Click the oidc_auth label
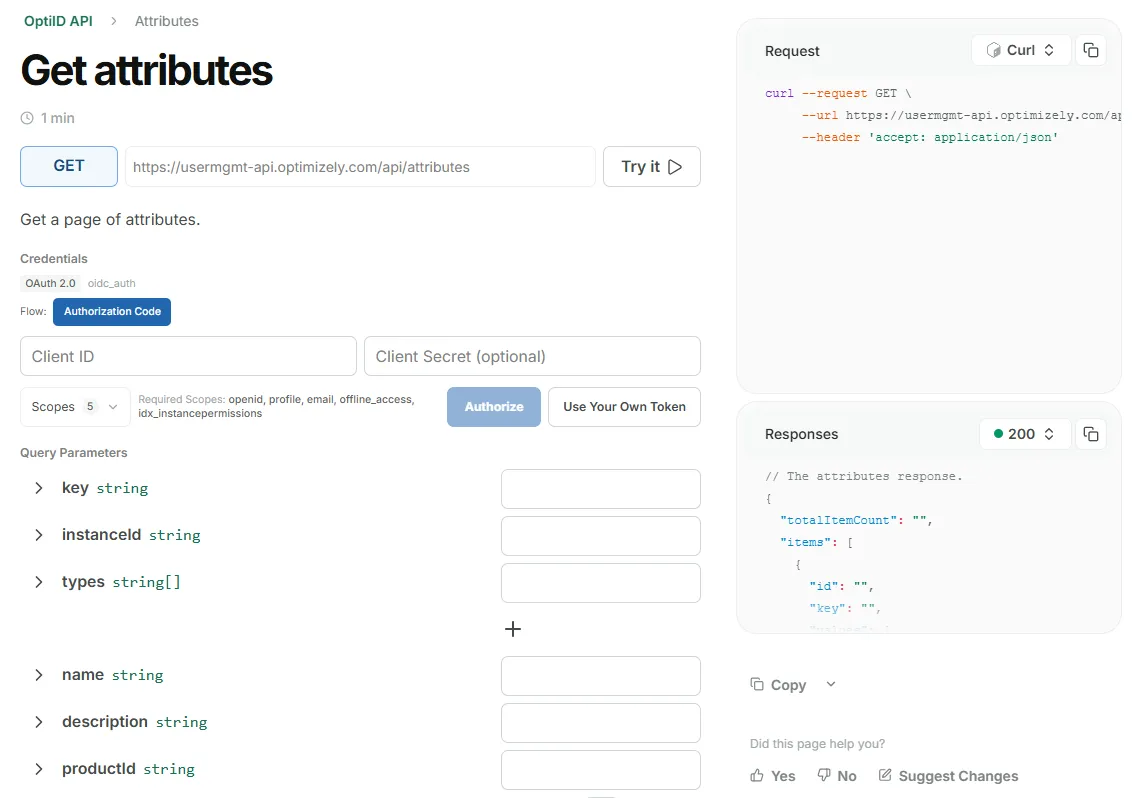Viewport: 1138px width, 798px height. coord(112,283)
